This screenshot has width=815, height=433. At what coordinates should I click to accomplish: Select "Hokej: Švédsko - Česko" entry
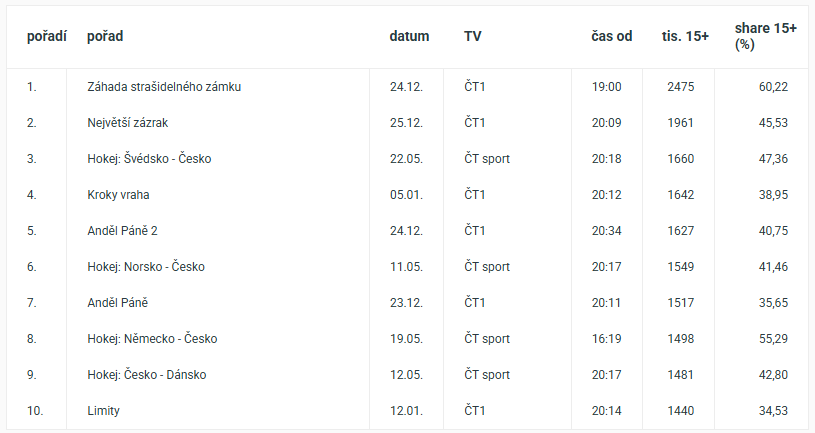tap(149, 159)
